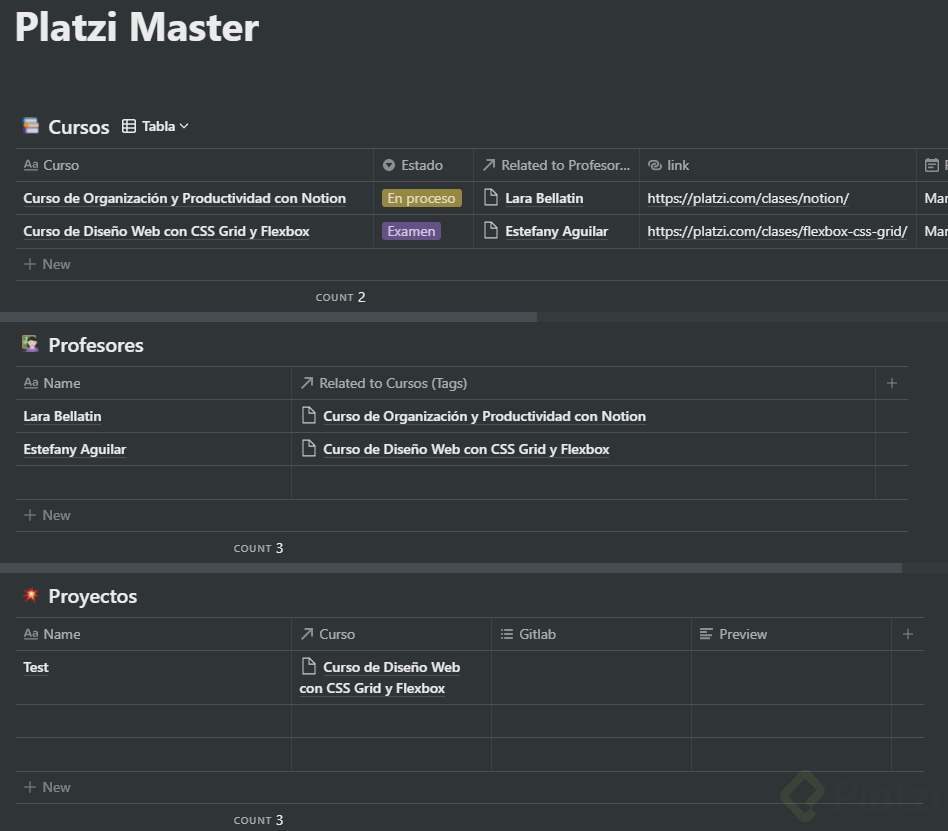Click the Estado select-property column header

click(x=422, y=165)
